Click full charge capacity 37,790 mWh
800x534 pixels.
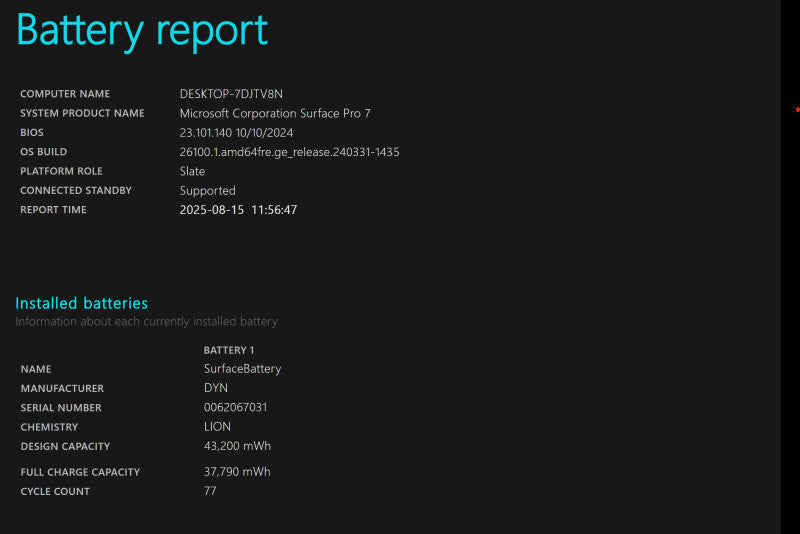237,472
